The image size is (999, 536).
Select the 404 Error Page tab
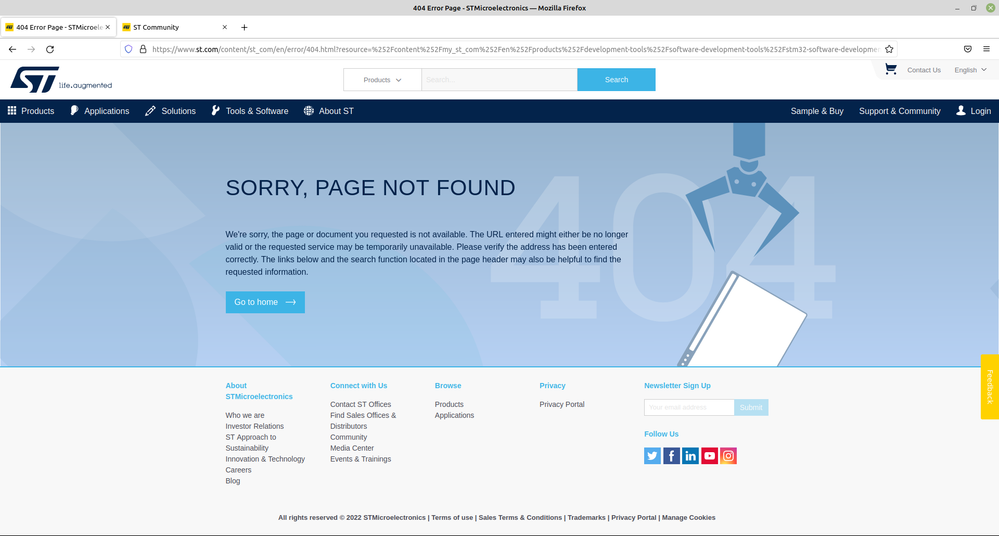tap(58, 27)
